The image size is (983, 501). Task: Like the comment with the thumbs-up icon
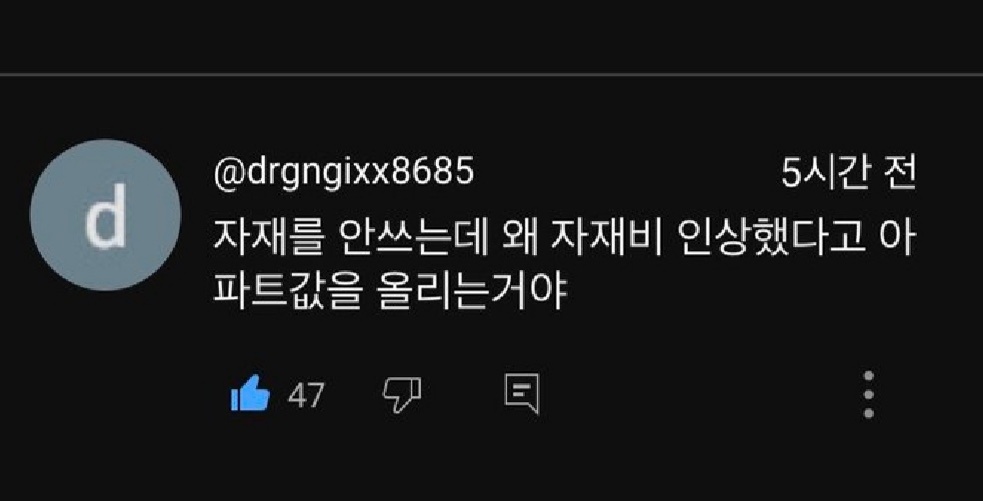click(250, 393)
